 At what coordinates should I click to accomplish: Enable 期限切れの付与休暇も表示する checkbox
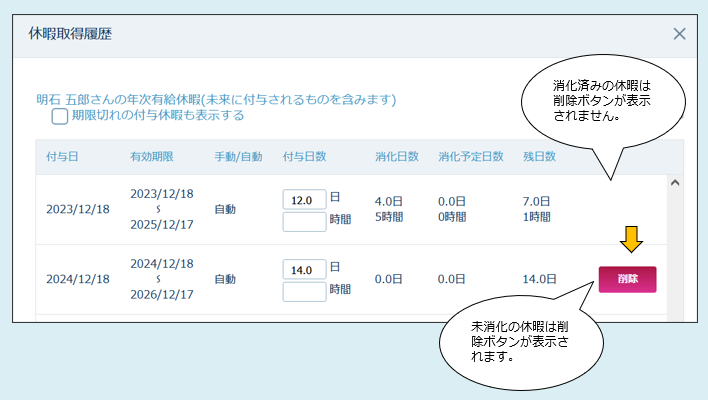click(60, 116)
